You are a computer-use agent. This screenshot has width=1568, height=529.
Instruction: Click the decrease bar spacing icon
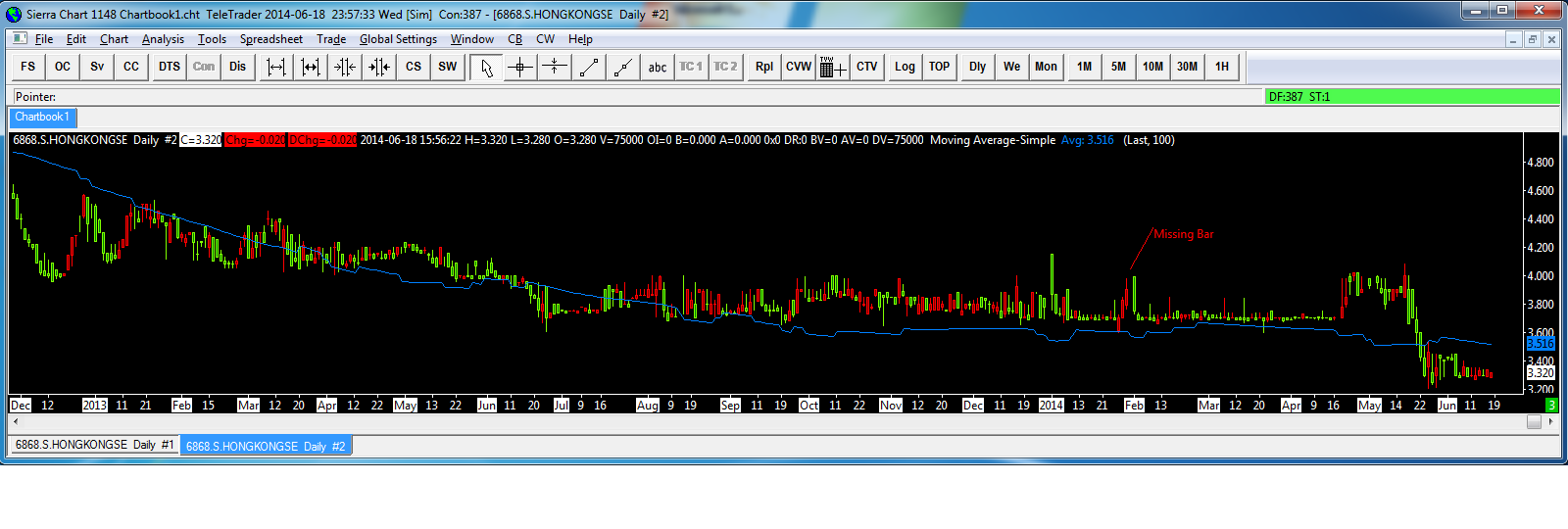276,67
